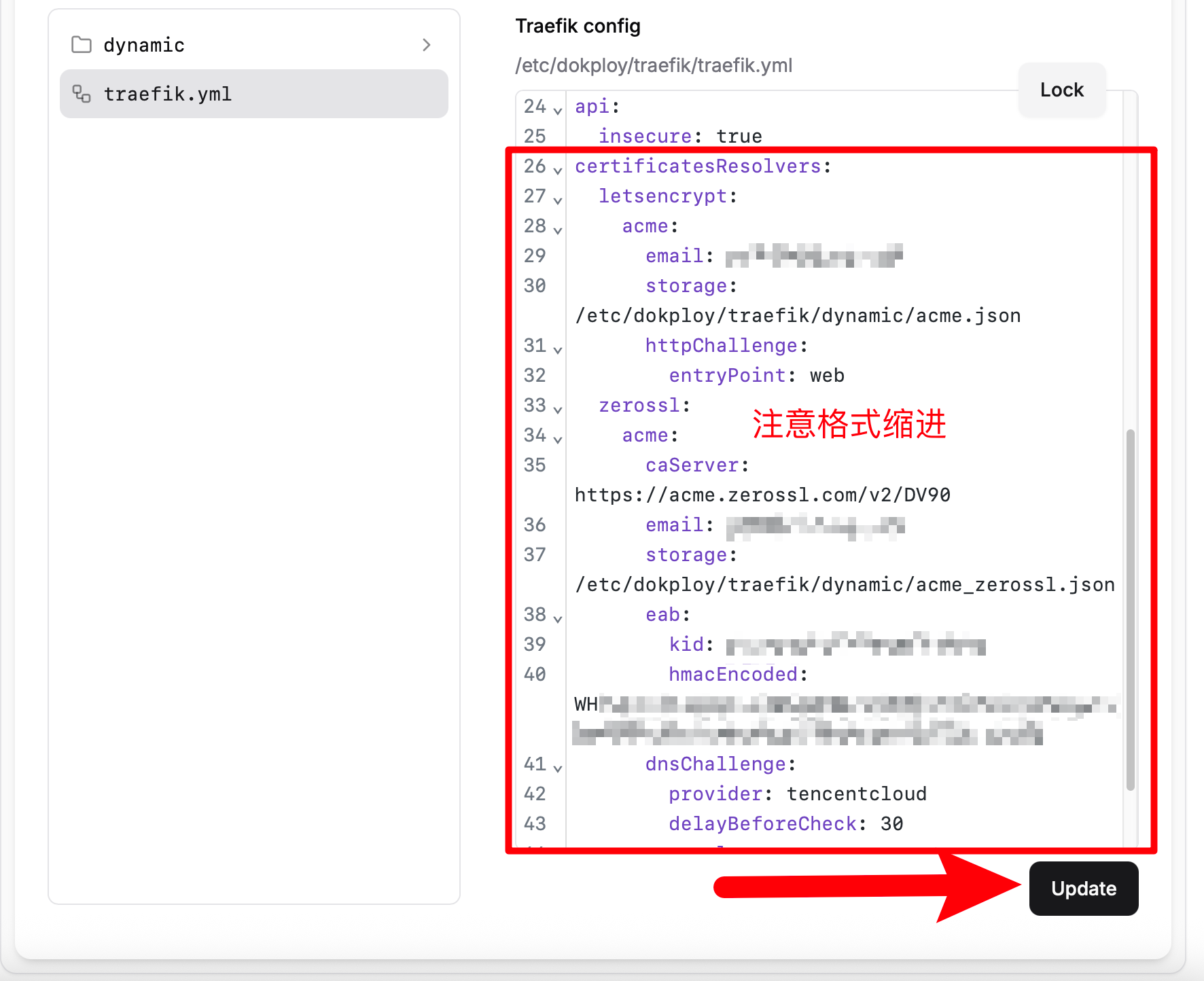Collapse the eab block at line 38

558,618
